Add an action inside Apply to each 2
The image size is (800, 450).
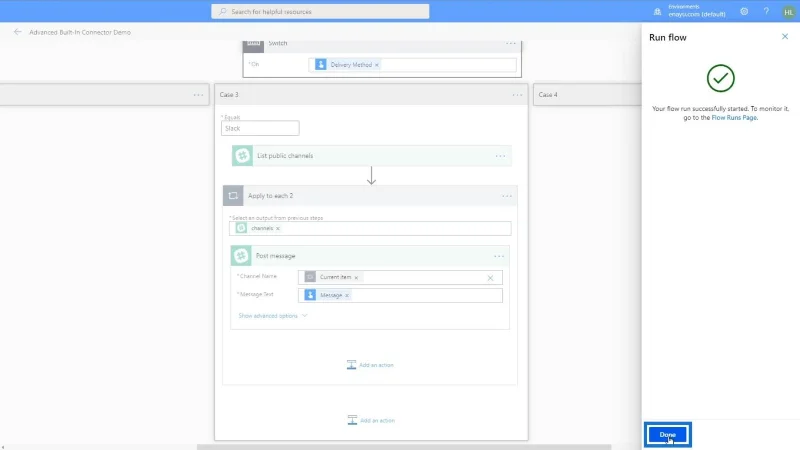click(x=370, y=365)
